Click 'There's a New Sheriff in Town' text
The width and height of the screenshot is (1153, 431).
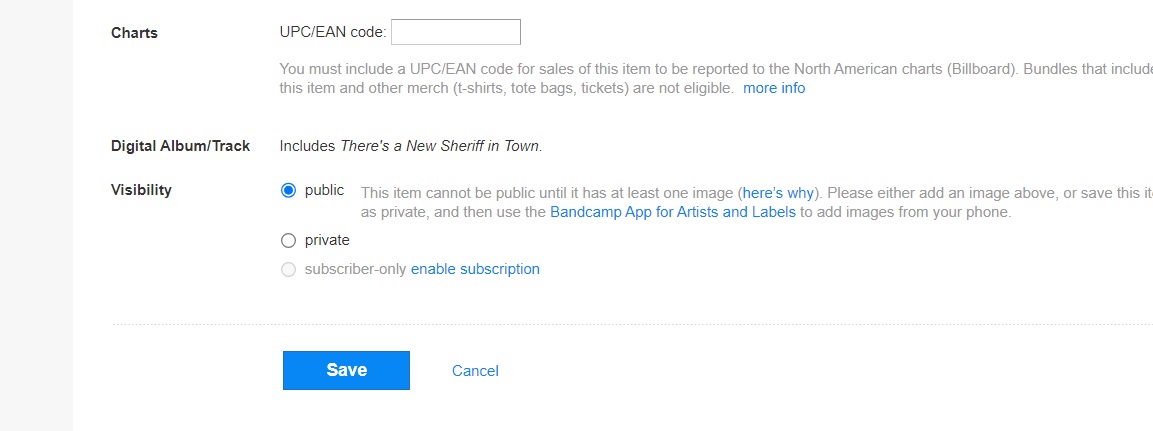point(440,146)
